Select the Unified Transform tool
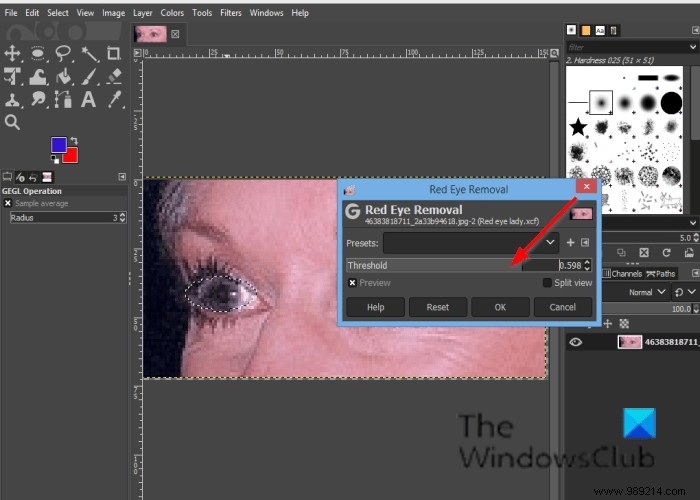Viewport: 700px width, 500px height. click(12, 76)
